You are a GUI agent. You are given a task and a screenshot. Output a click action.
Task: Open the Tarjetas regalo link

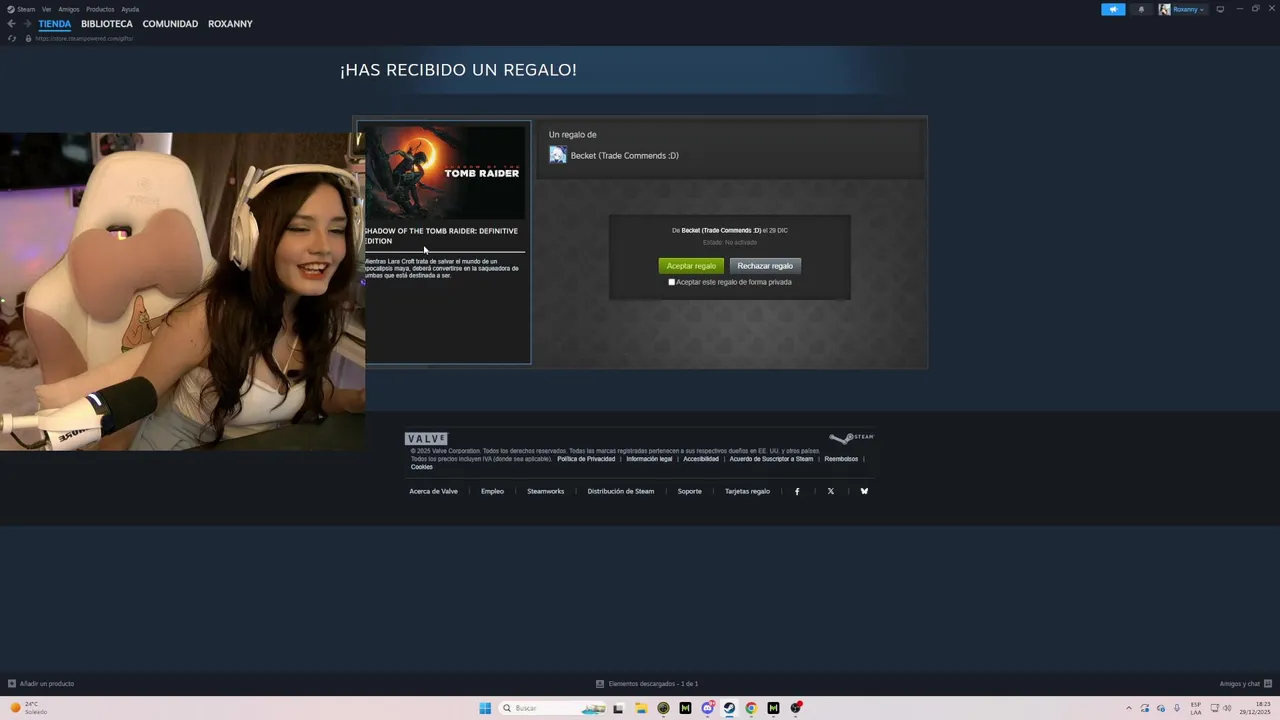click(x=747, y=491)
